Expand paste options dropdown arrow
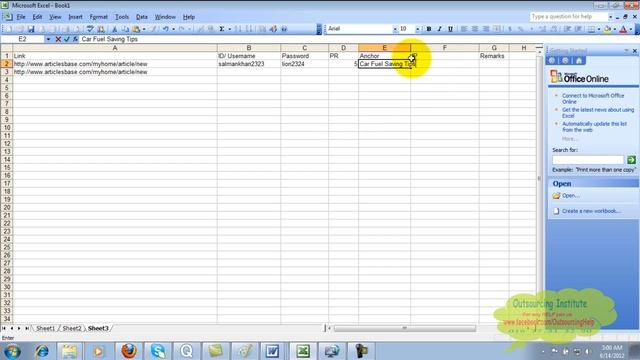Screen dimensions: 640x360 tap(144, 29)
